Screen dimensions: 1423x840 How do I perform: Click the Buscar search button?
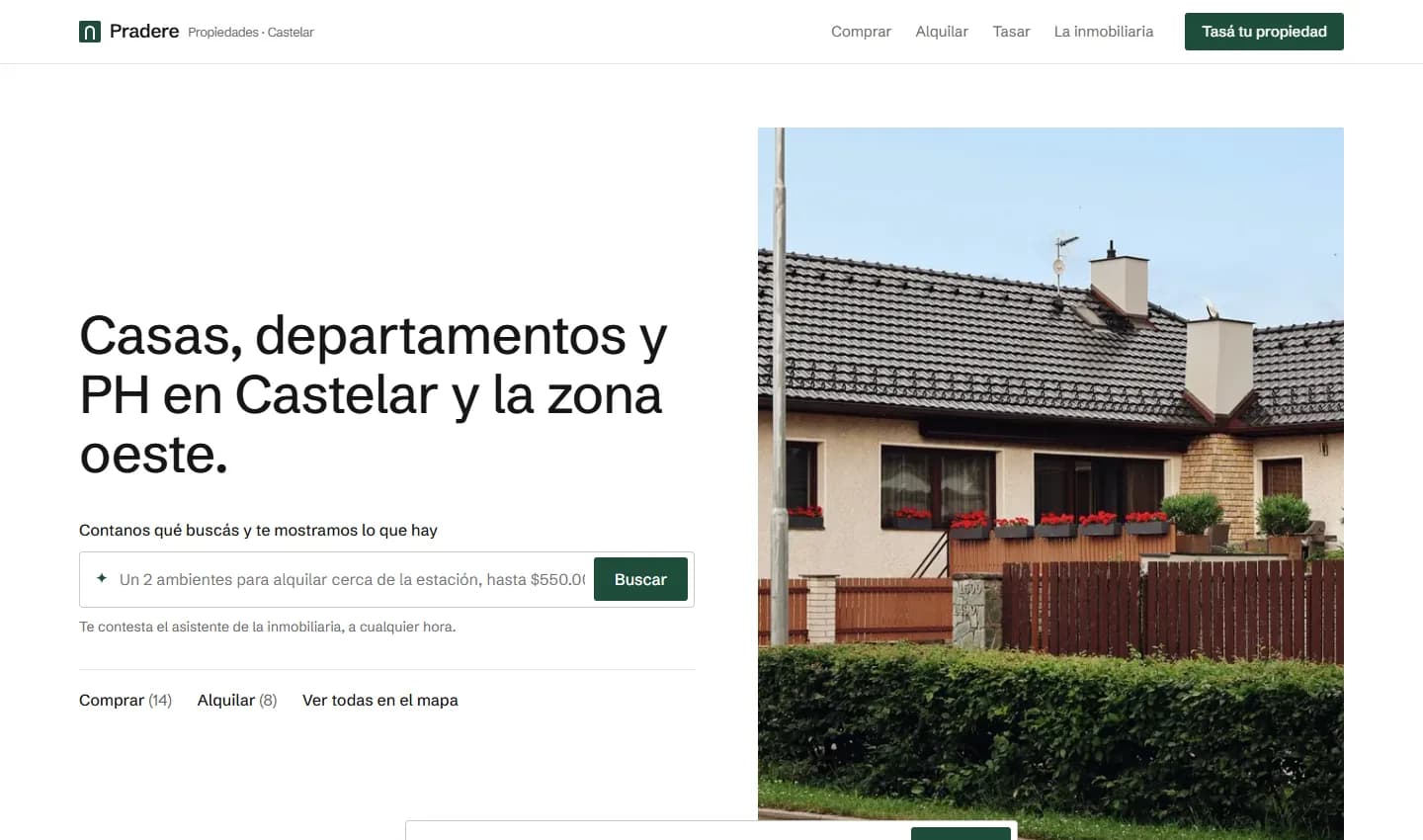[640, 579]
